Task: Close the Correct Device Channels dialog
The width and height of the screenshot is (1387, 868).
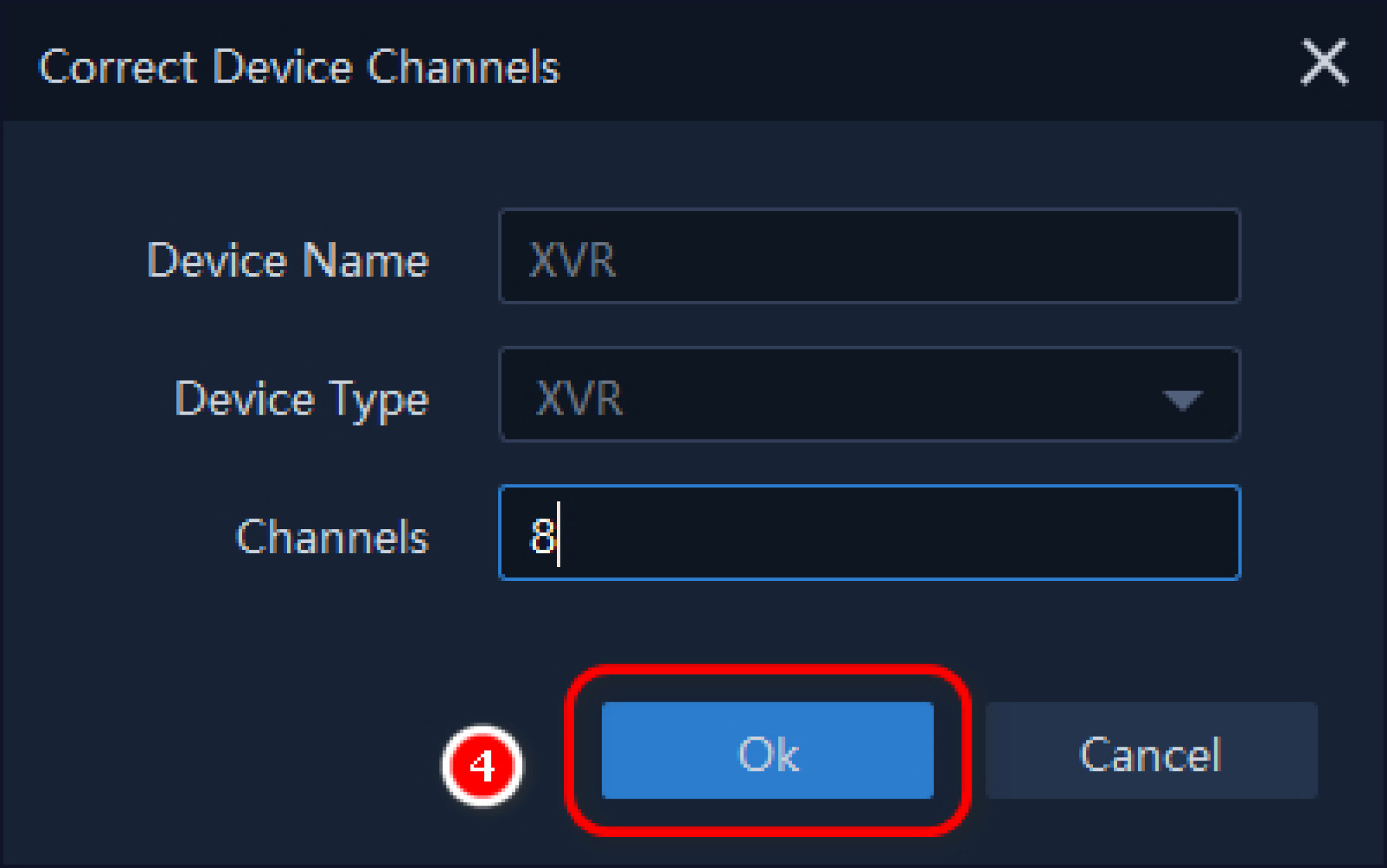Action: pyautogui.click(x=1324, y=62)
